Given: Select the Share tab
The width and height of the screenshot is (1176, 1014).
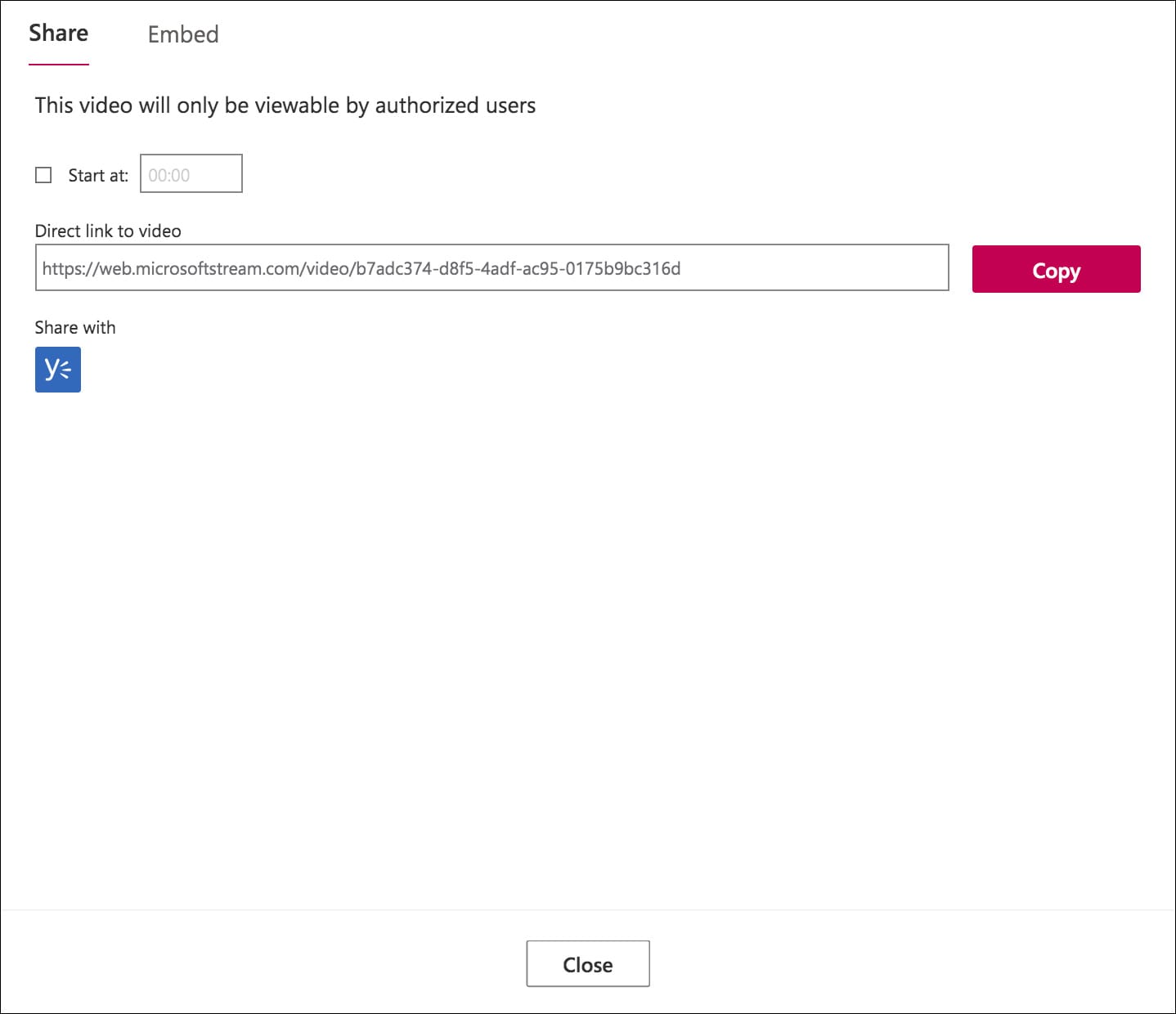Looking at the screenshot, I should pyautogui.click(x=58, y=34).
